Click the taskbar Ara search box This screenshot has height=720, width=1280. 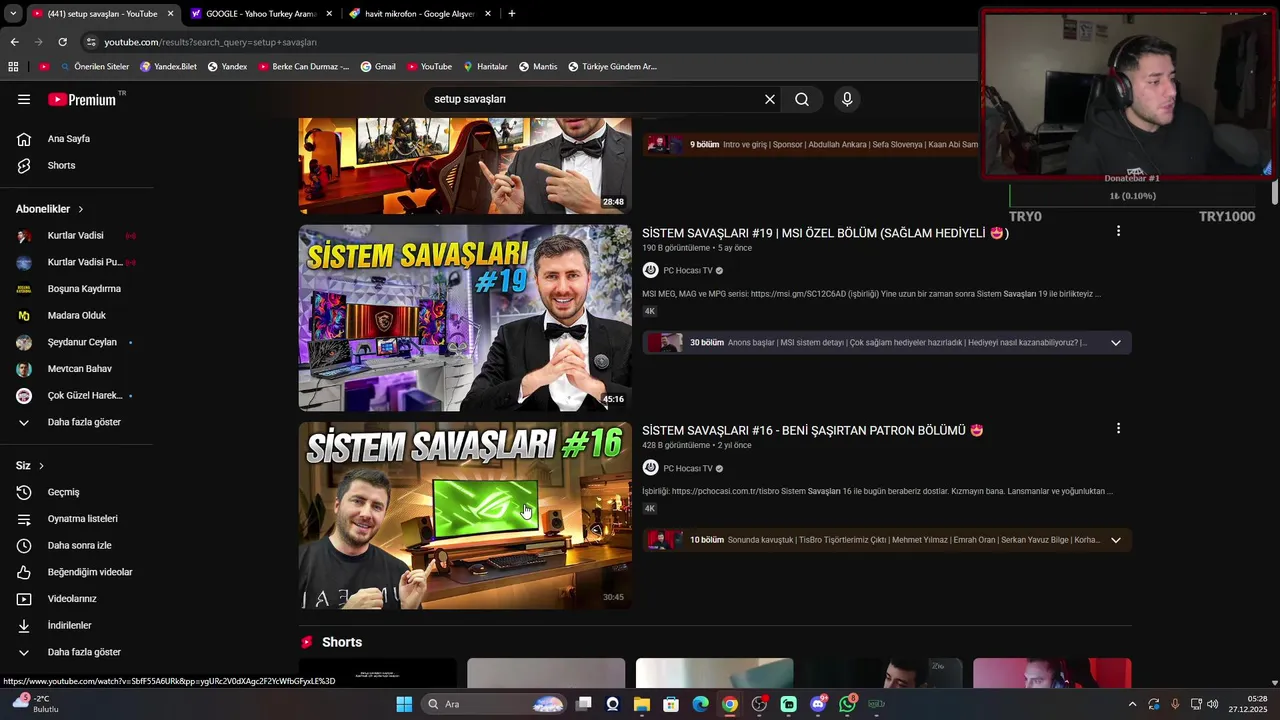(494, 704)
